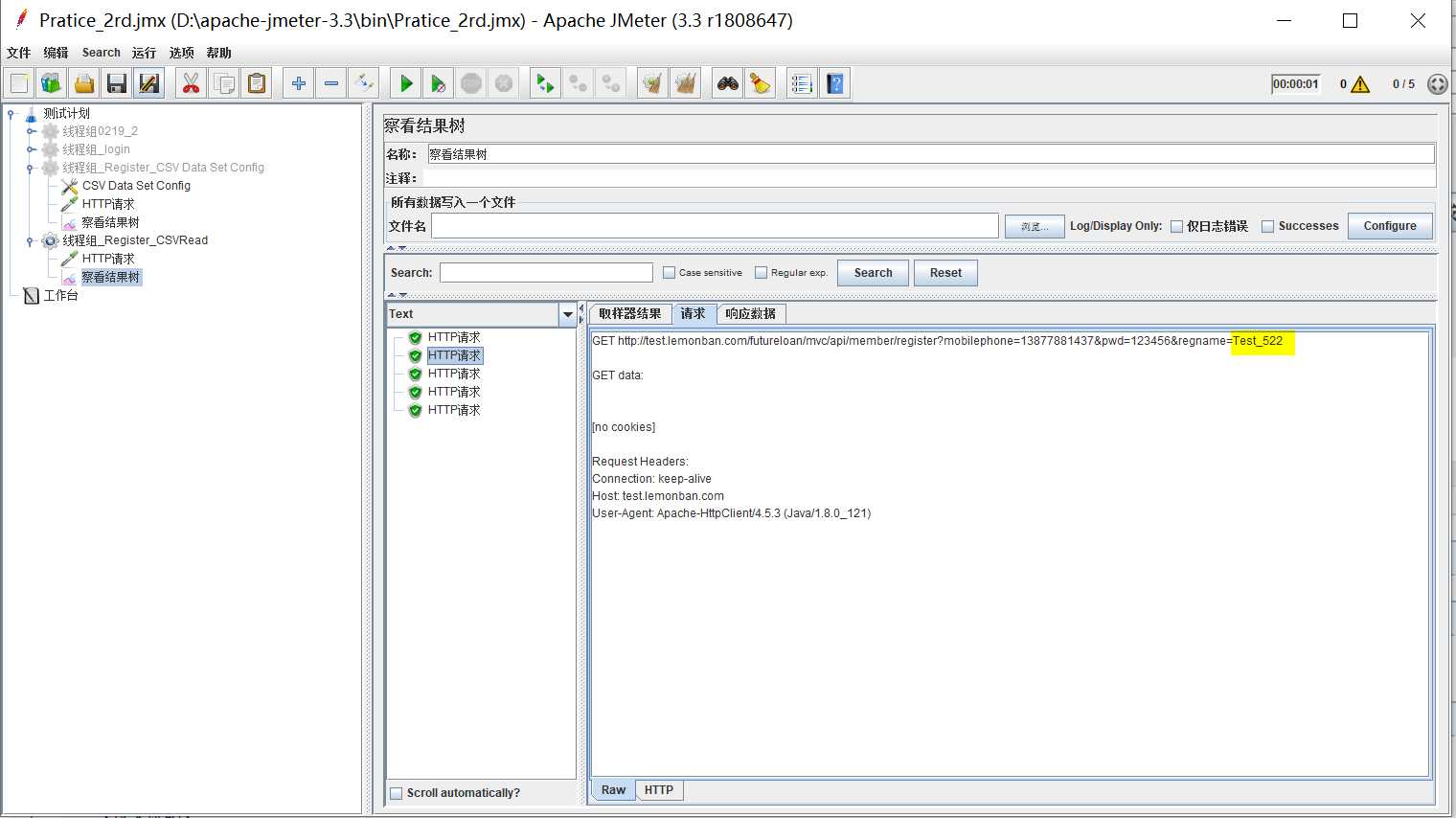
Task: Clear results with single broom icon
Action: [x=652, y=83]
